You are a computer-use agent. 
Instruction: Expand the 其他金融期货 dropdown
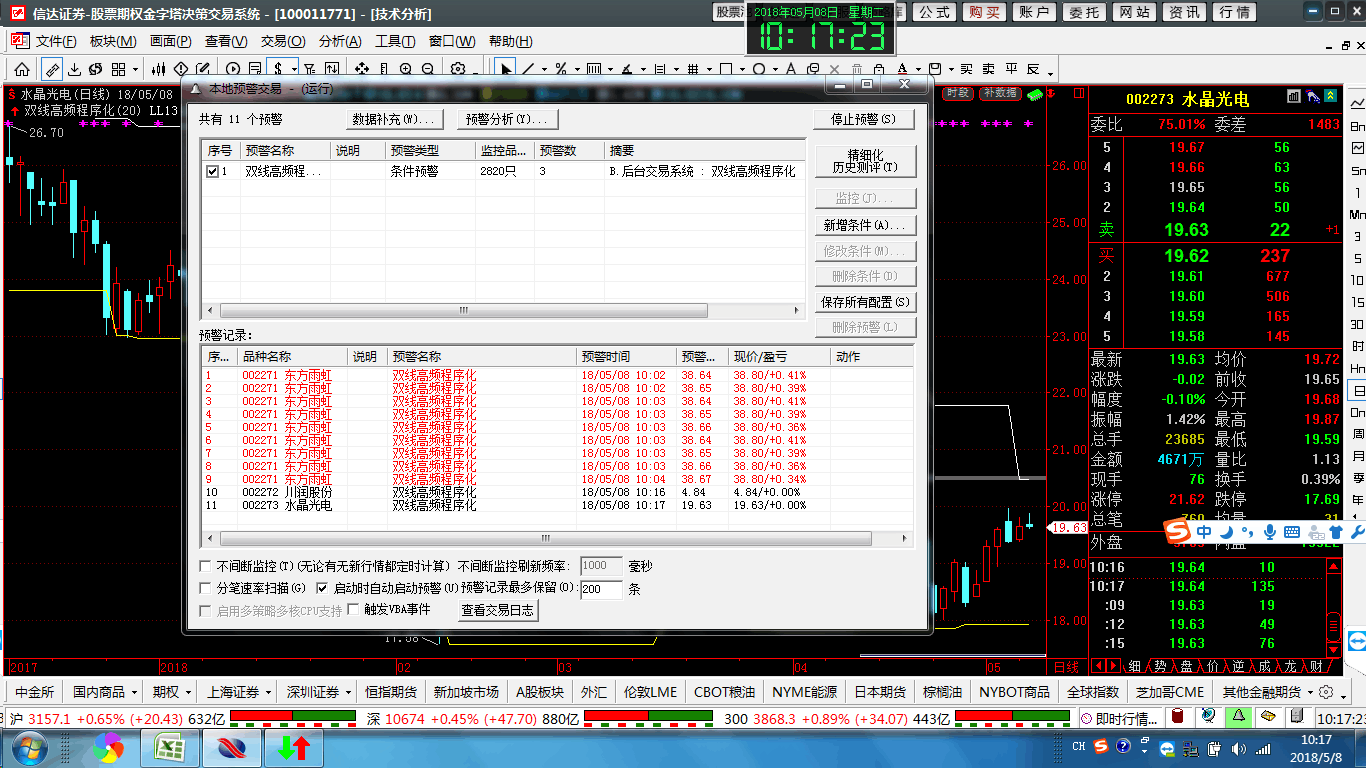point(1309,692)
